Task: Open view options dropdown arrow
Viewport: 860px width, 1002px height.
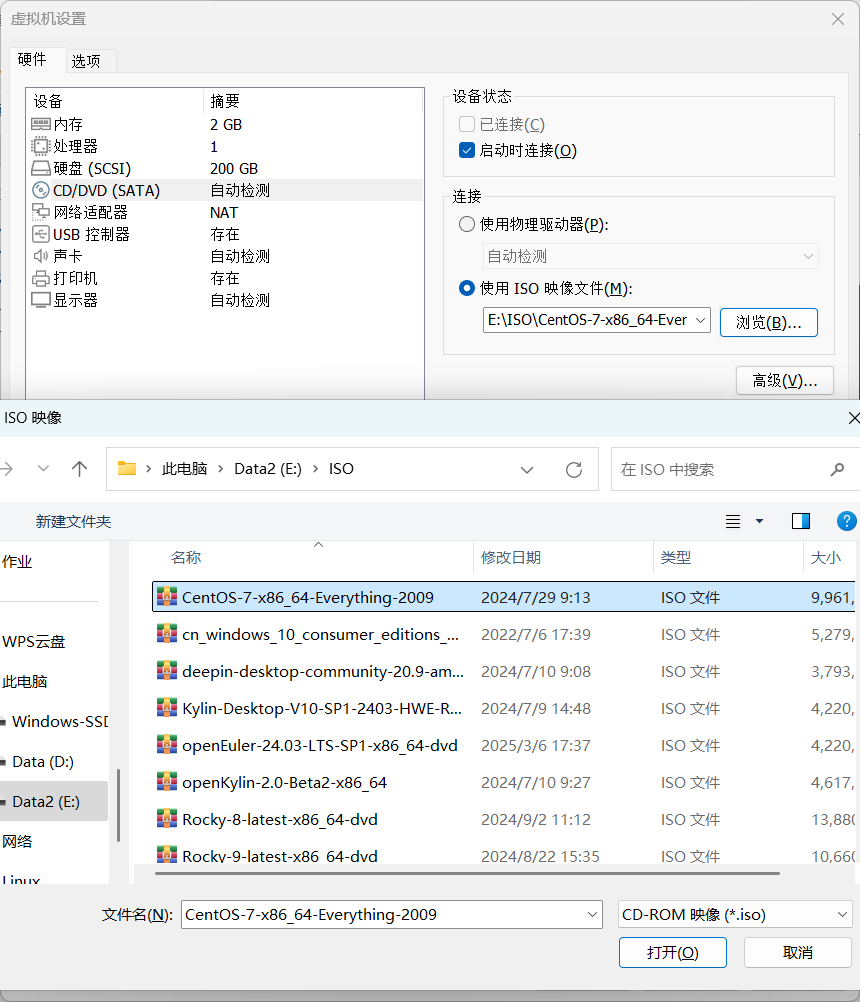Action: pyautogui.click(x=759, y=521)
